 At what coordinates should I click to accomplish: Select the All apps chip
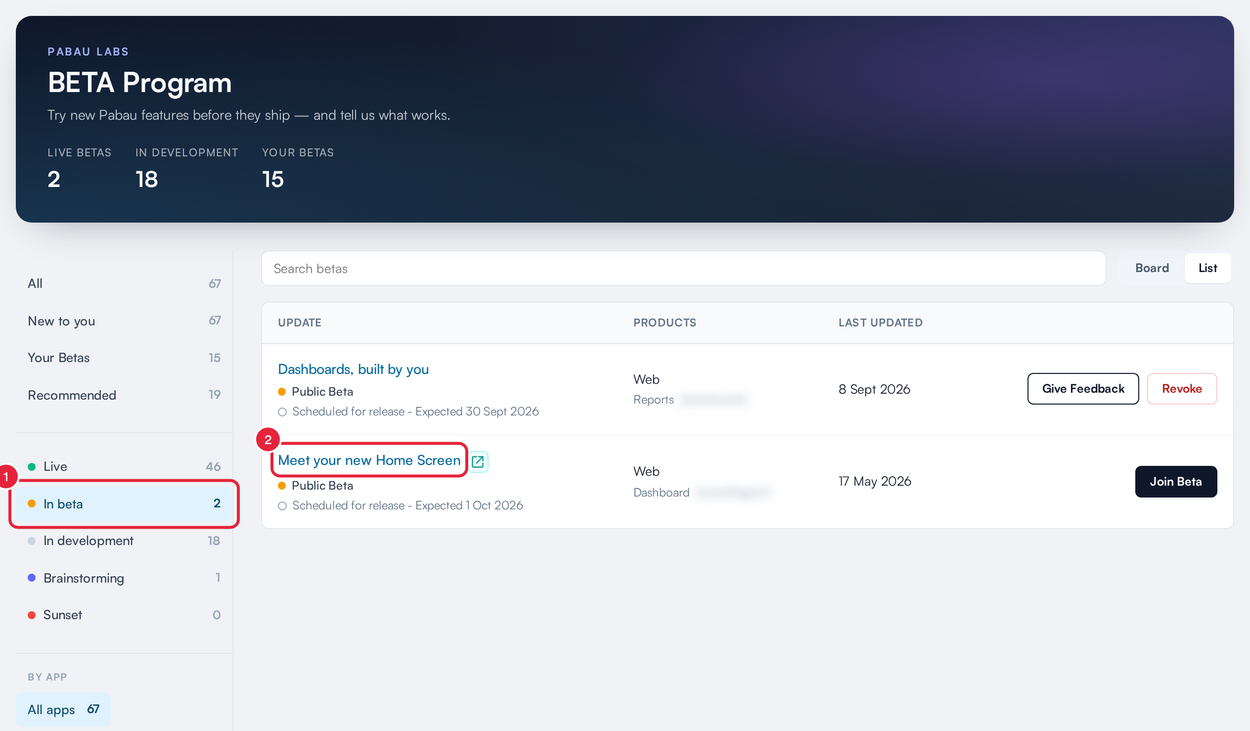63,710
